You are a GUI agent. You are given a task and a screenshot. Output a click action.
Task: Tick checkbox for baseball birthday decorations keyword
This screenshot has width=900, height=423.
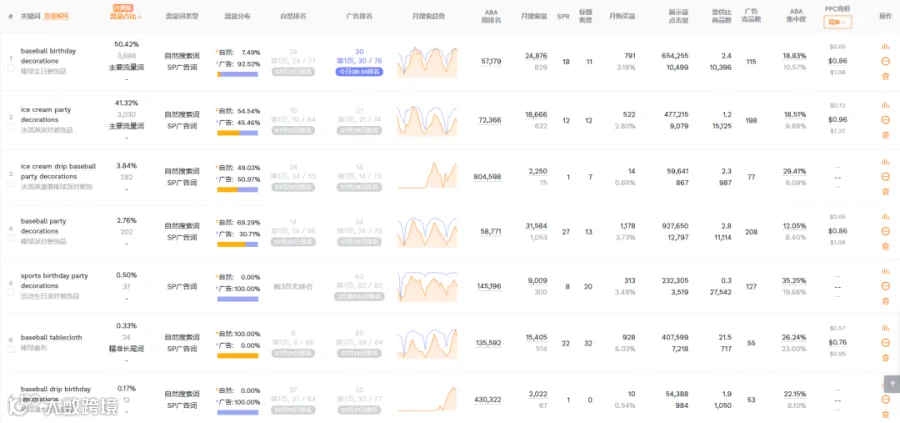pyautogui.click(x=11, y=68)
